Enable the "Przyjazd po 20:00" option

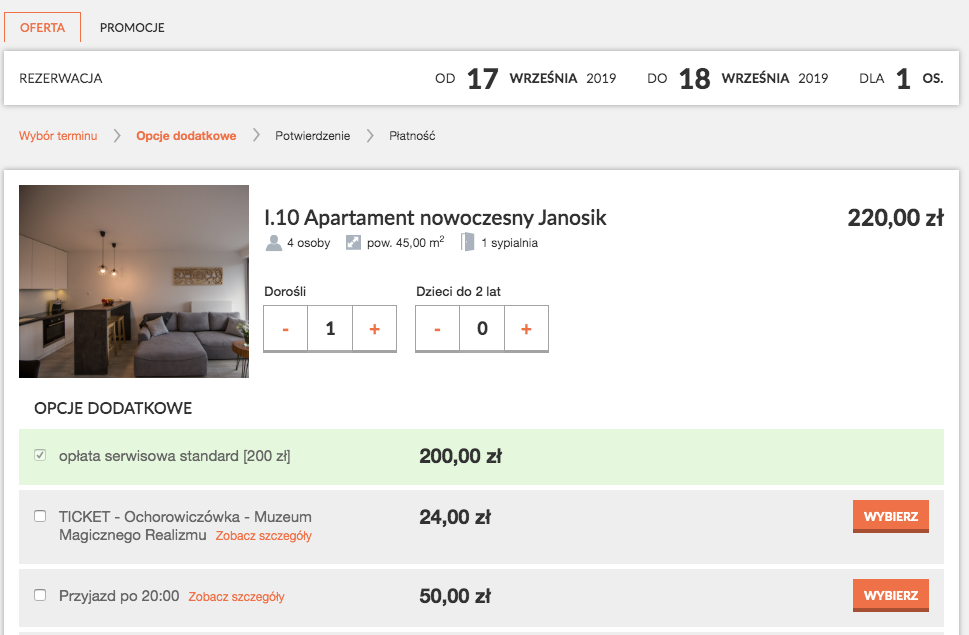38,593
